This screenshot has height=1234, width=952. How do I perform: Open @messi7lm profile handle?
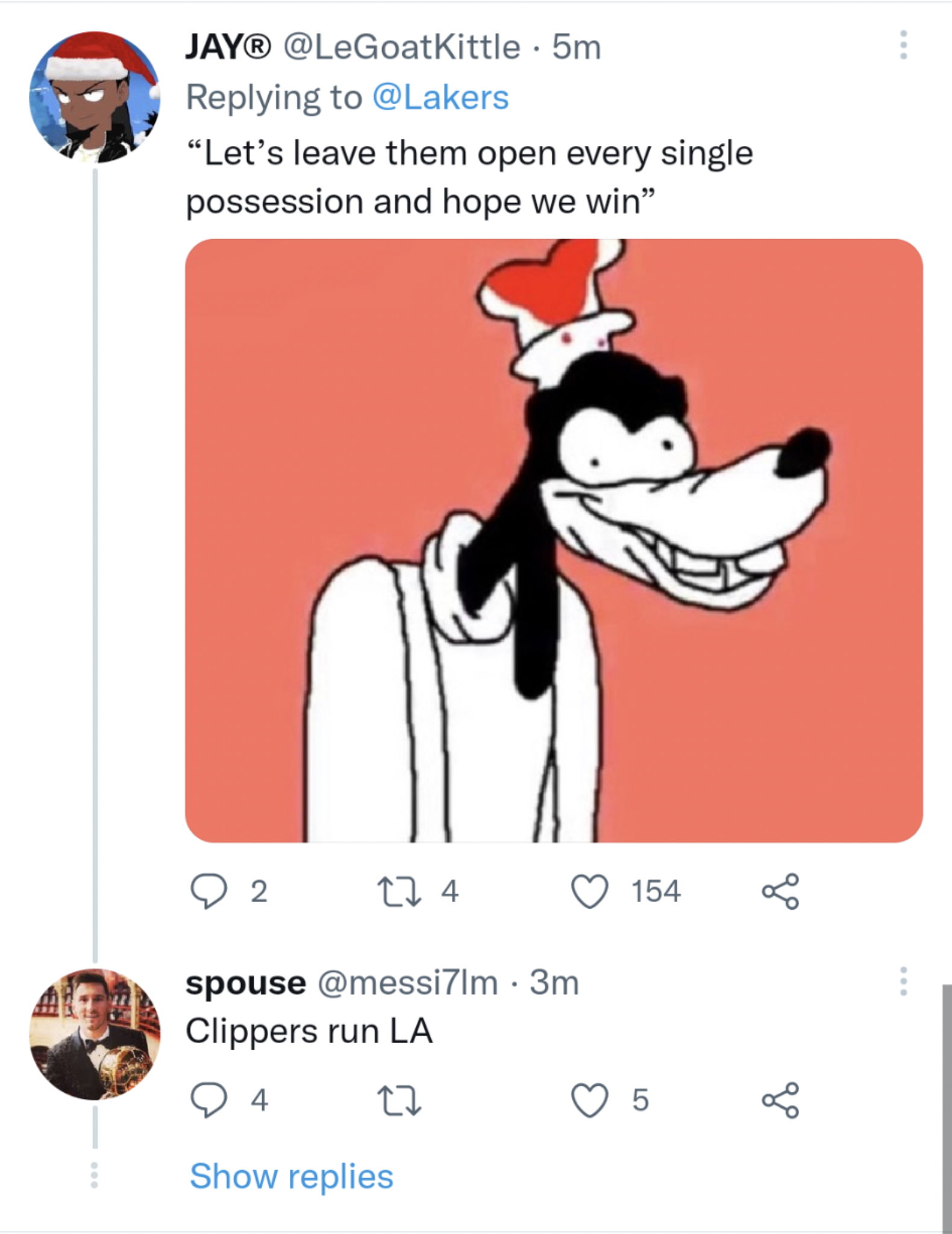click(x=407, y=983)
